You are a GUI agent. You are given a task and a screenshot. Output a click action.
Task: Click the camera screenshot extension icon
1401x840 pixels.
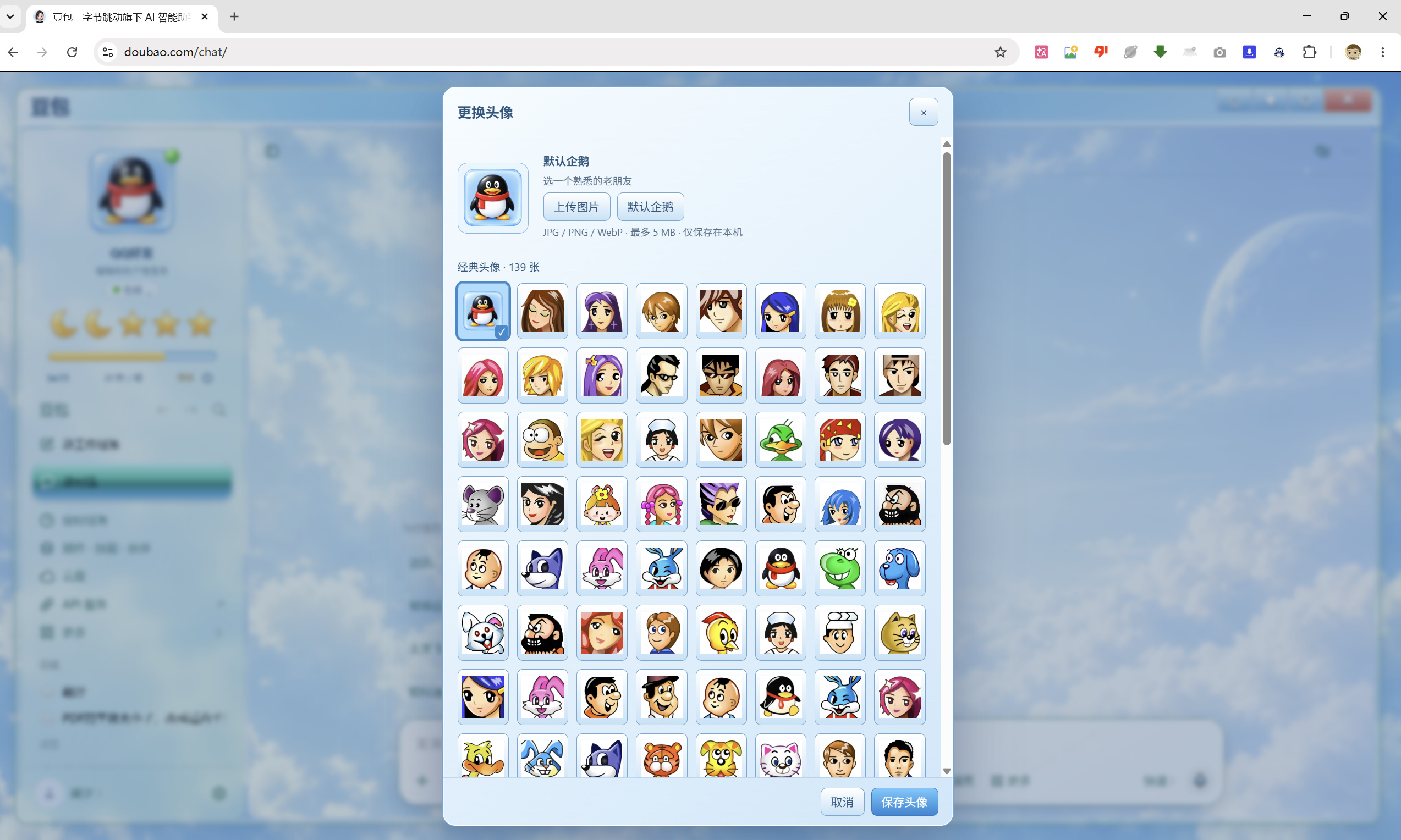(x=1219, y=52)
